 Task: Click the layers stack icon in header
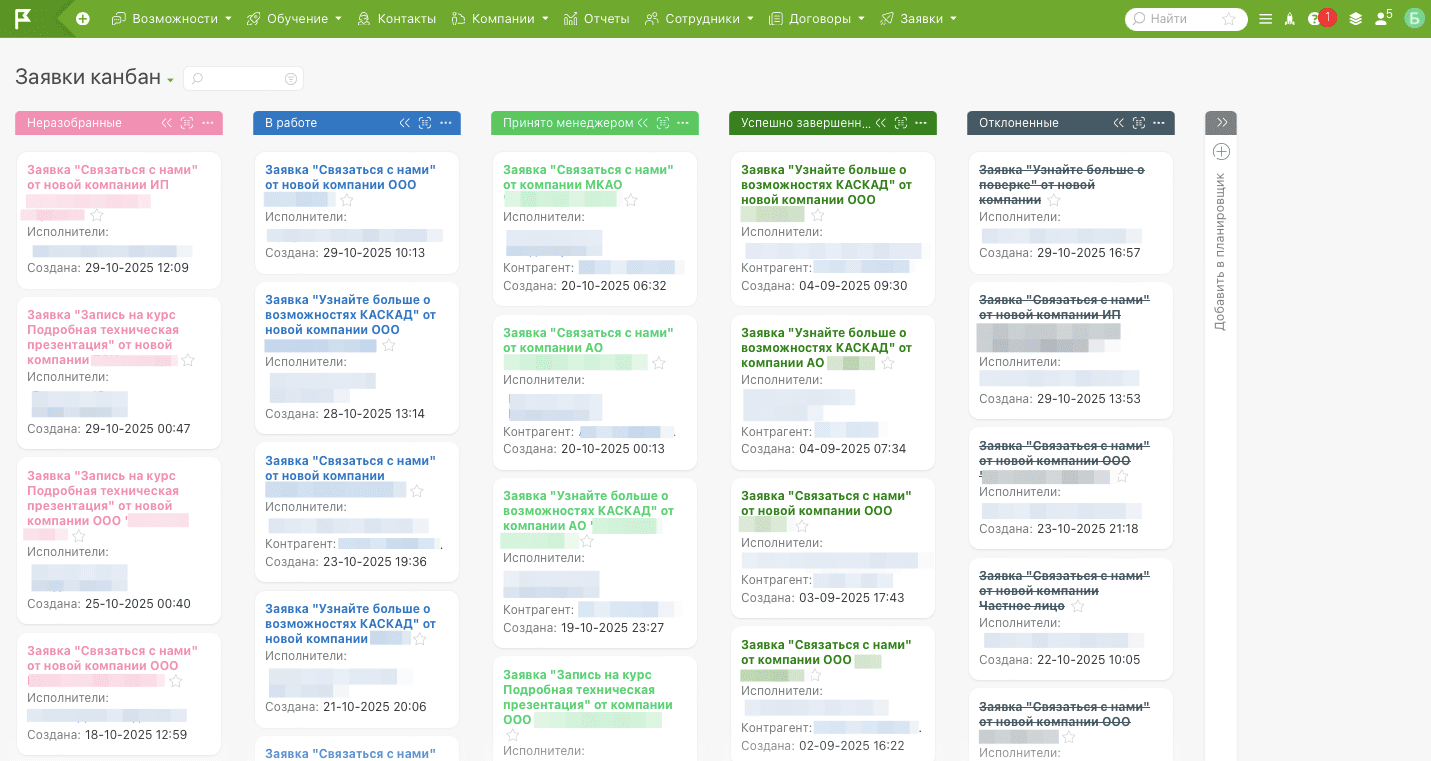[x=1355, y=19]
